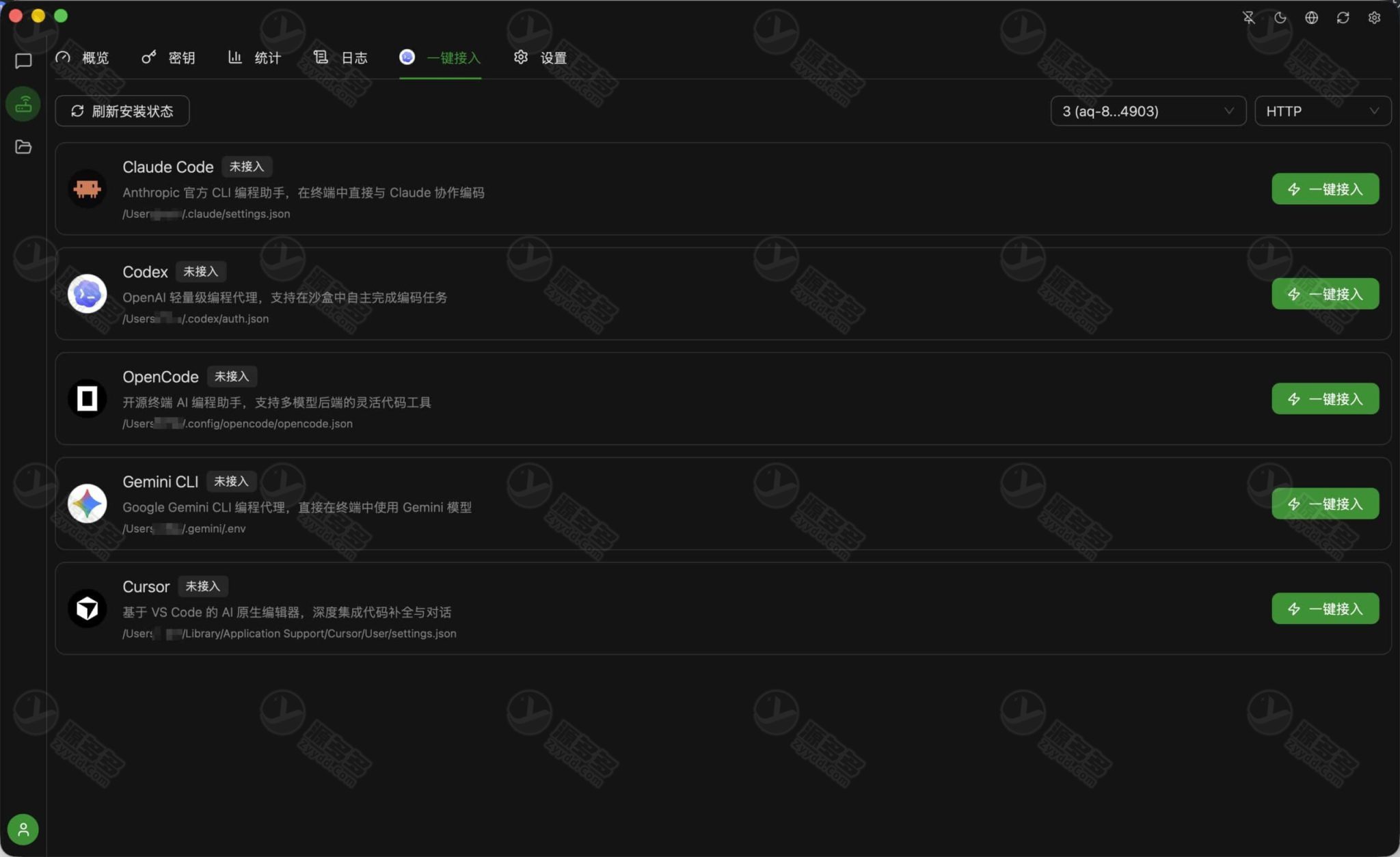This screenshot has height=857, width=1400.
Task: Toggle dark mode with the moon icon
Action: pos(1280,18)
